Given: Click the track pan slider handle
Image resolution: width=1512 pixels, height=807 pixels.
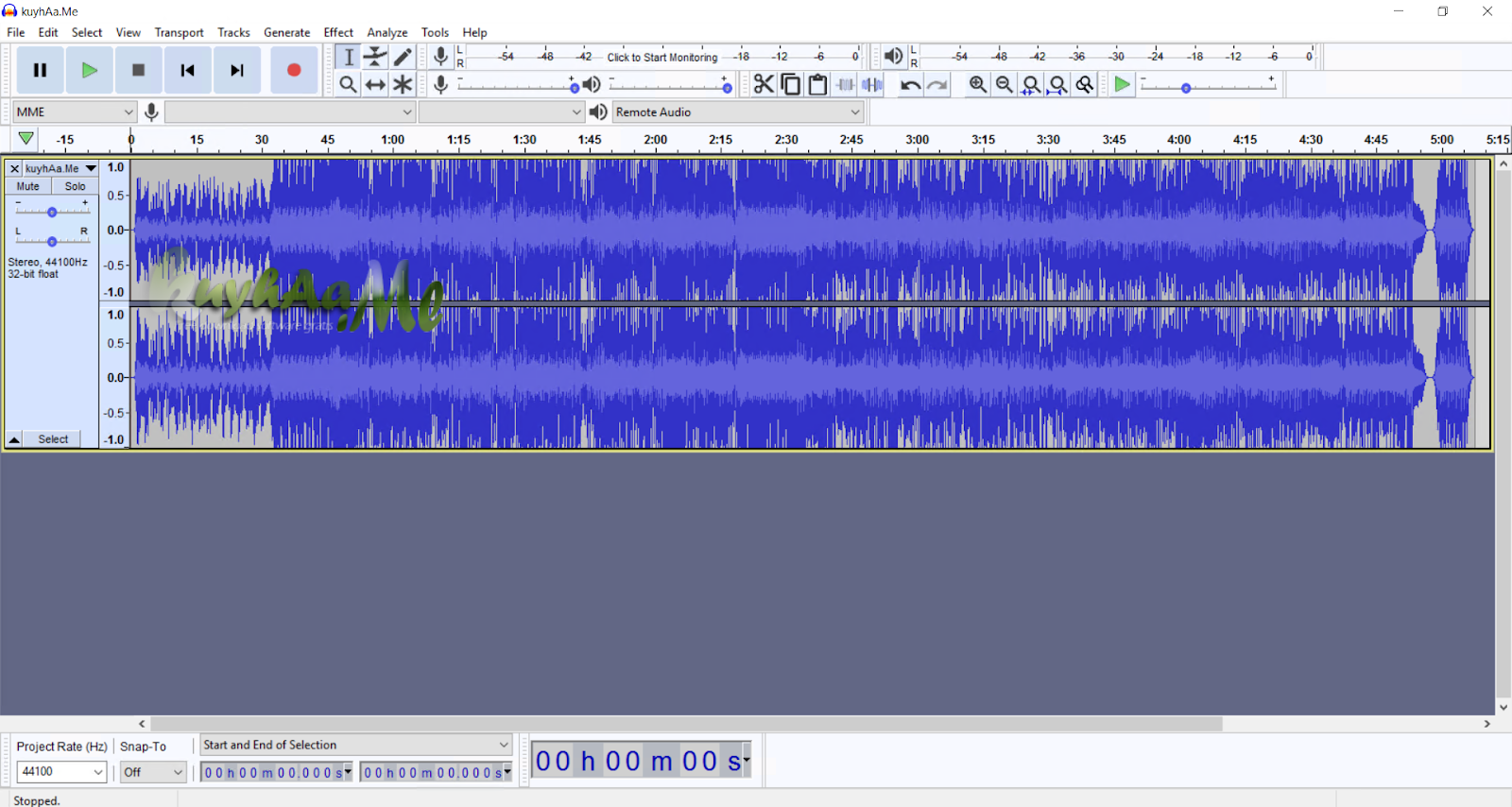Looking at the screenshot, I should pyautogui.click(x=52, y=241).
